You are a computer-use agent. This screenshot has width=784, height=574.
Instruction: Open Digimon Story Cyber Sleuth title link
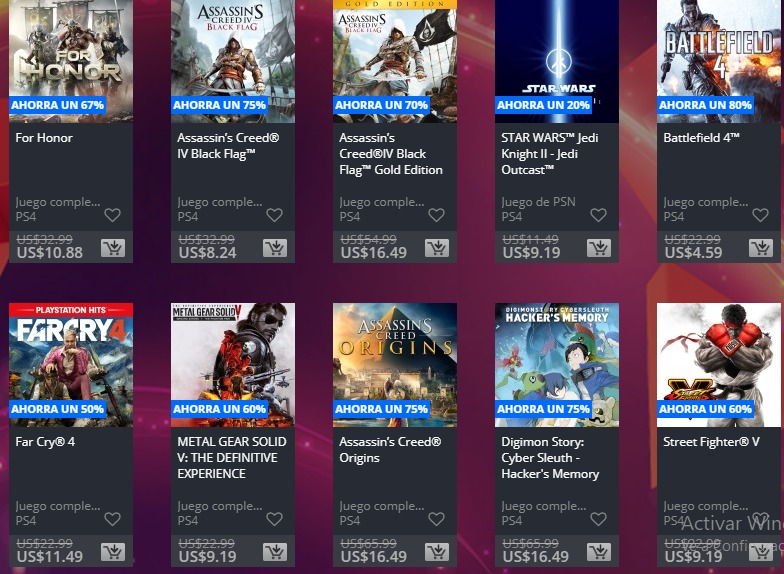pyautogui.click(x=550, y=458)
